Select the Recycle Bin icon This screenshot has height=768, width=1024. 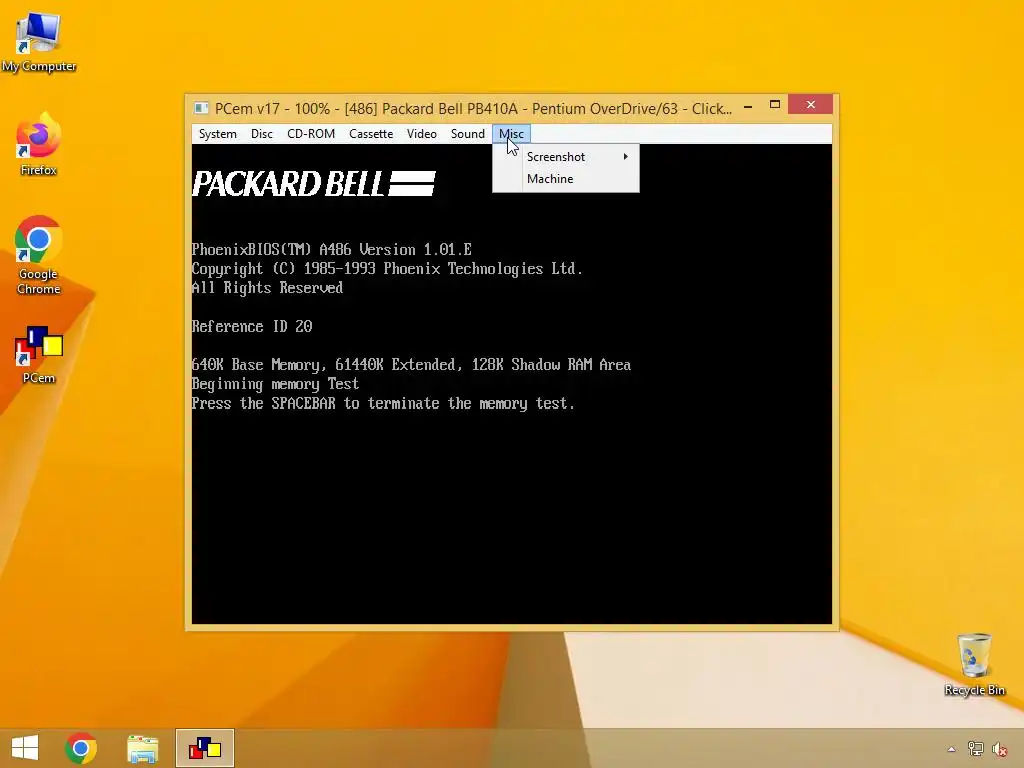tap(974, 664)
